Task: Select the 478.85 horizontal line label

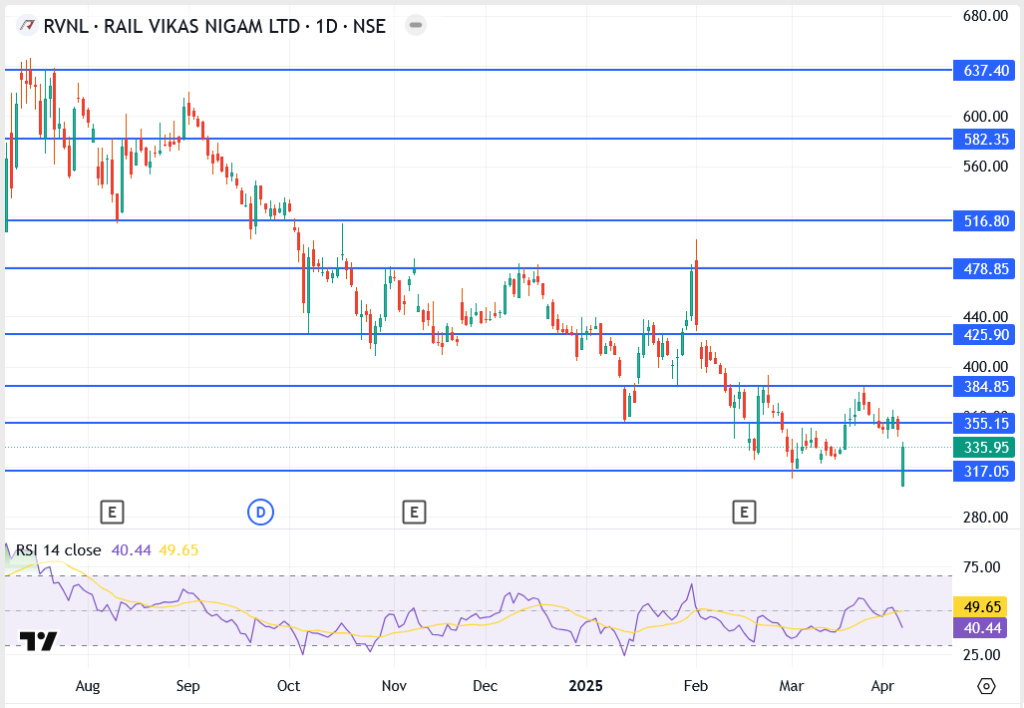Action: click(984, 268)
